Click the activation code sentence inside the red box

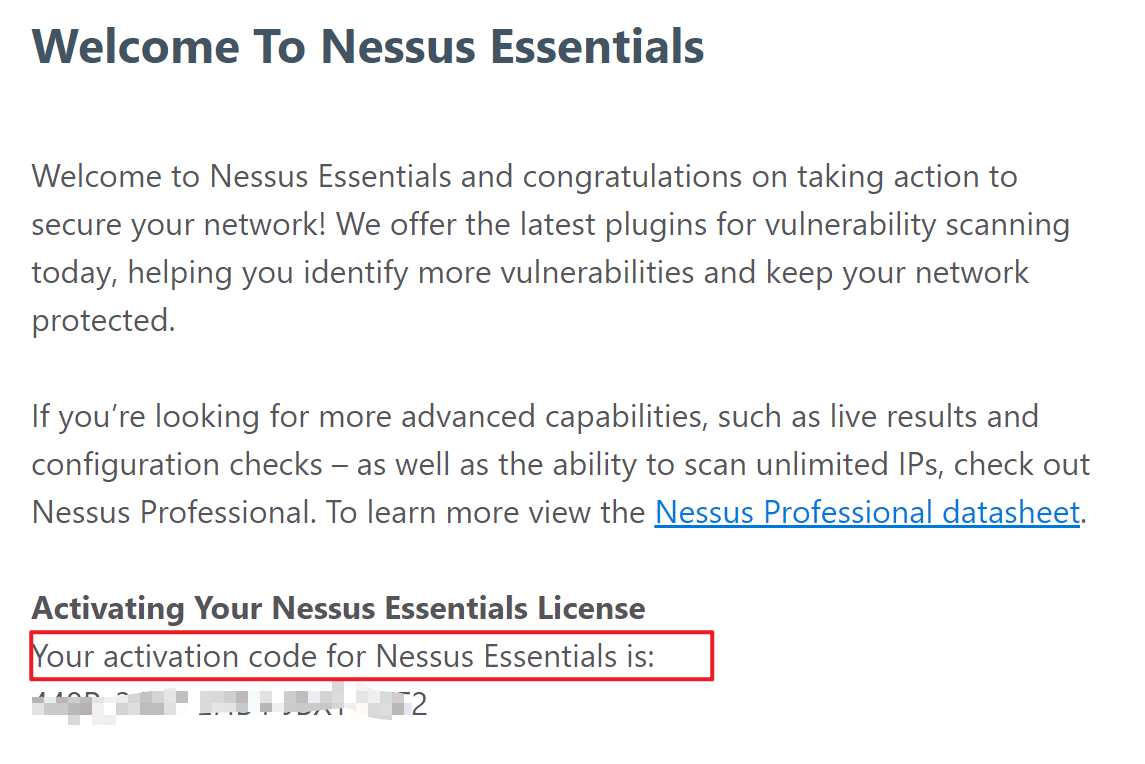tap(343, 657)
